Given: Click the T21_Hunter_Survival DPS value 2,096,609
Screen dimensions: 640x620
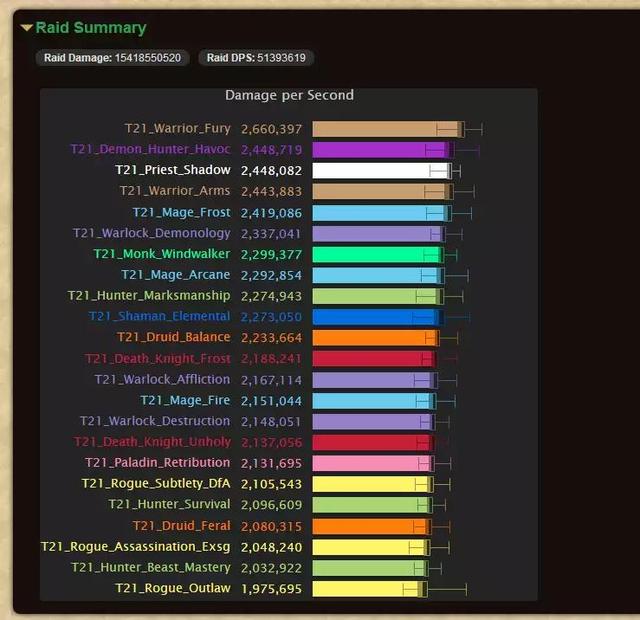Looking at the screenshot, I should coord(271,505).
